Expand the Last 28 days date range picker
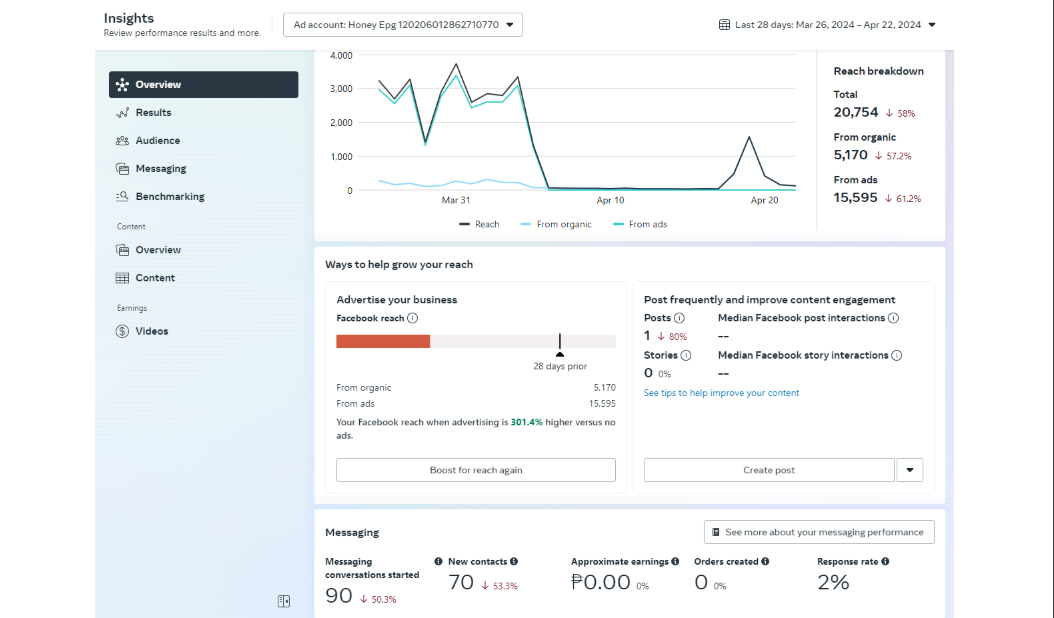 point(827,25)
